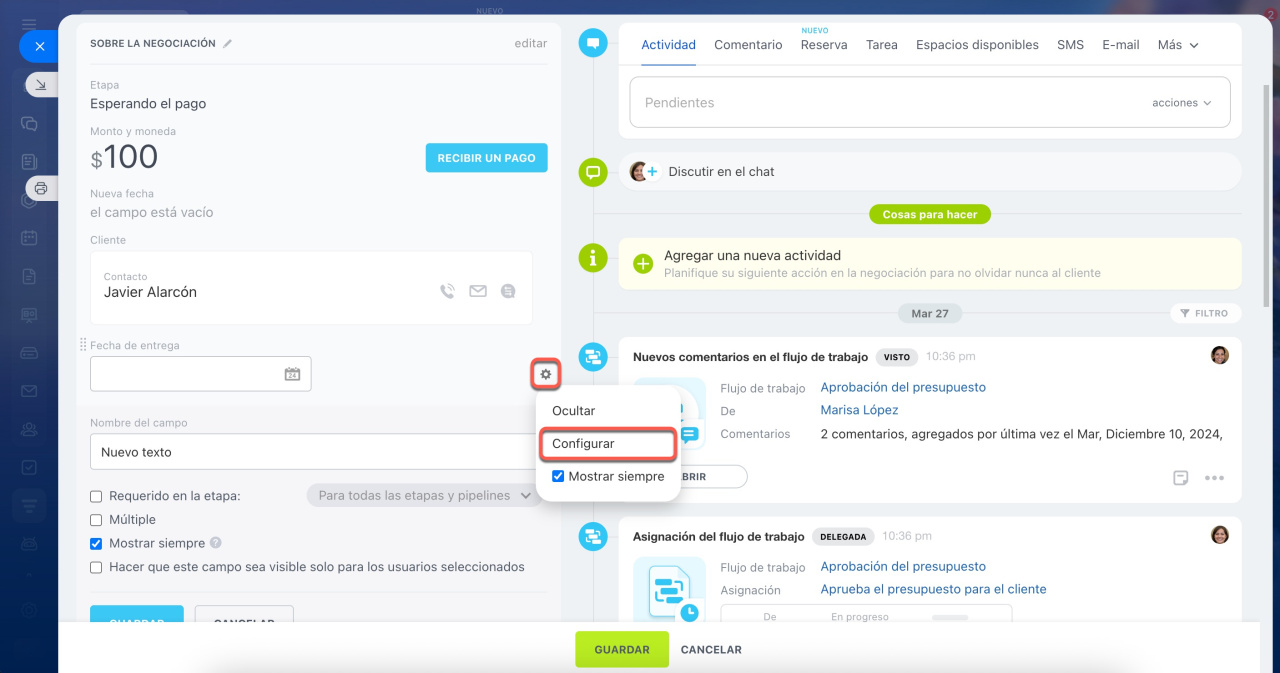Expand Para todas las etapas y pipelines dropdown

pos(425,496)
